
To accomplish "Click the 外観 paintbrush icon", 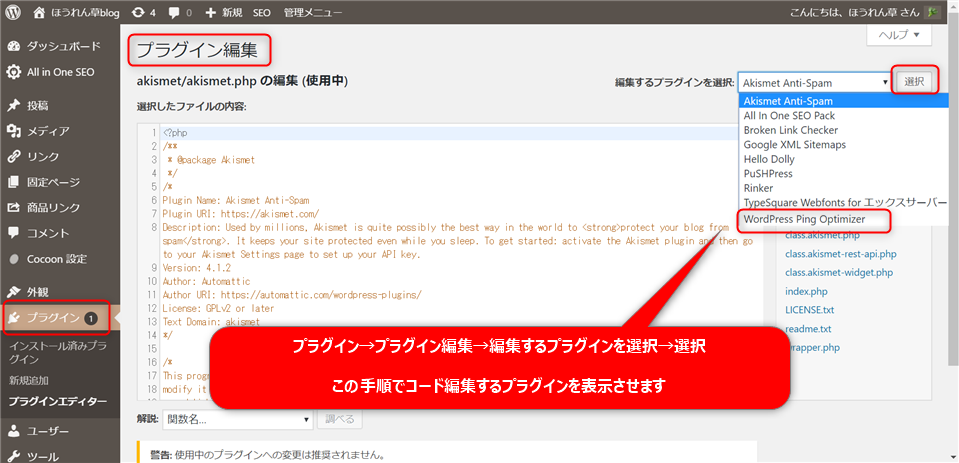I will click(14, 292).
